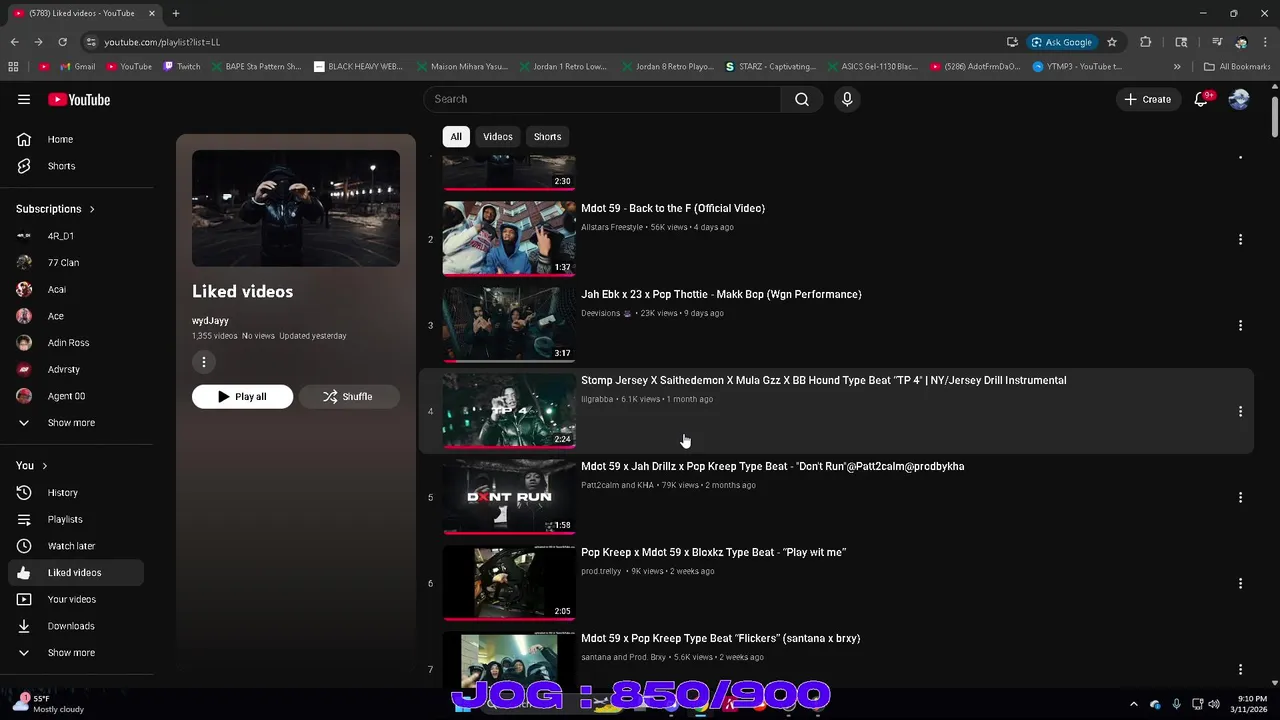Open video title Pop Kreep Play wit me
This screenshot has height=720, width=1280.
point(713,553)
